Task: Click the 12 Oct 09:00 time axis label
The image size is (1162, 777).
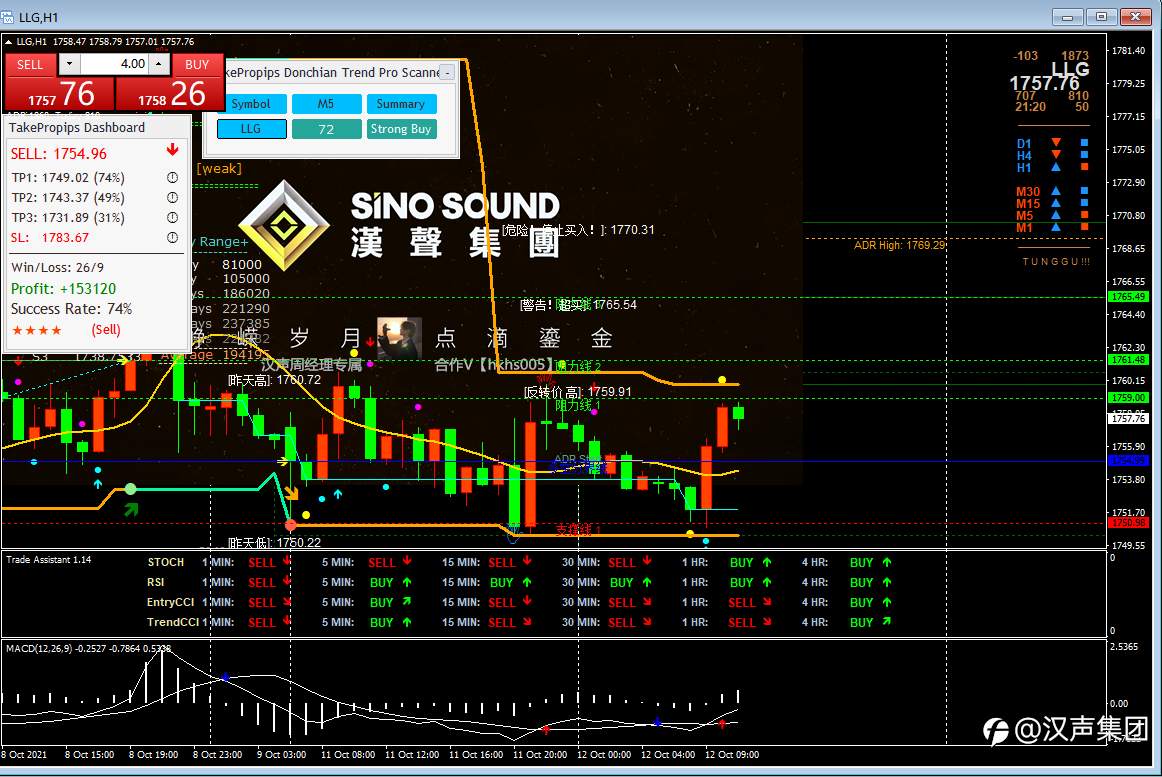Action: pyautogui.click(x=731, y=755)
